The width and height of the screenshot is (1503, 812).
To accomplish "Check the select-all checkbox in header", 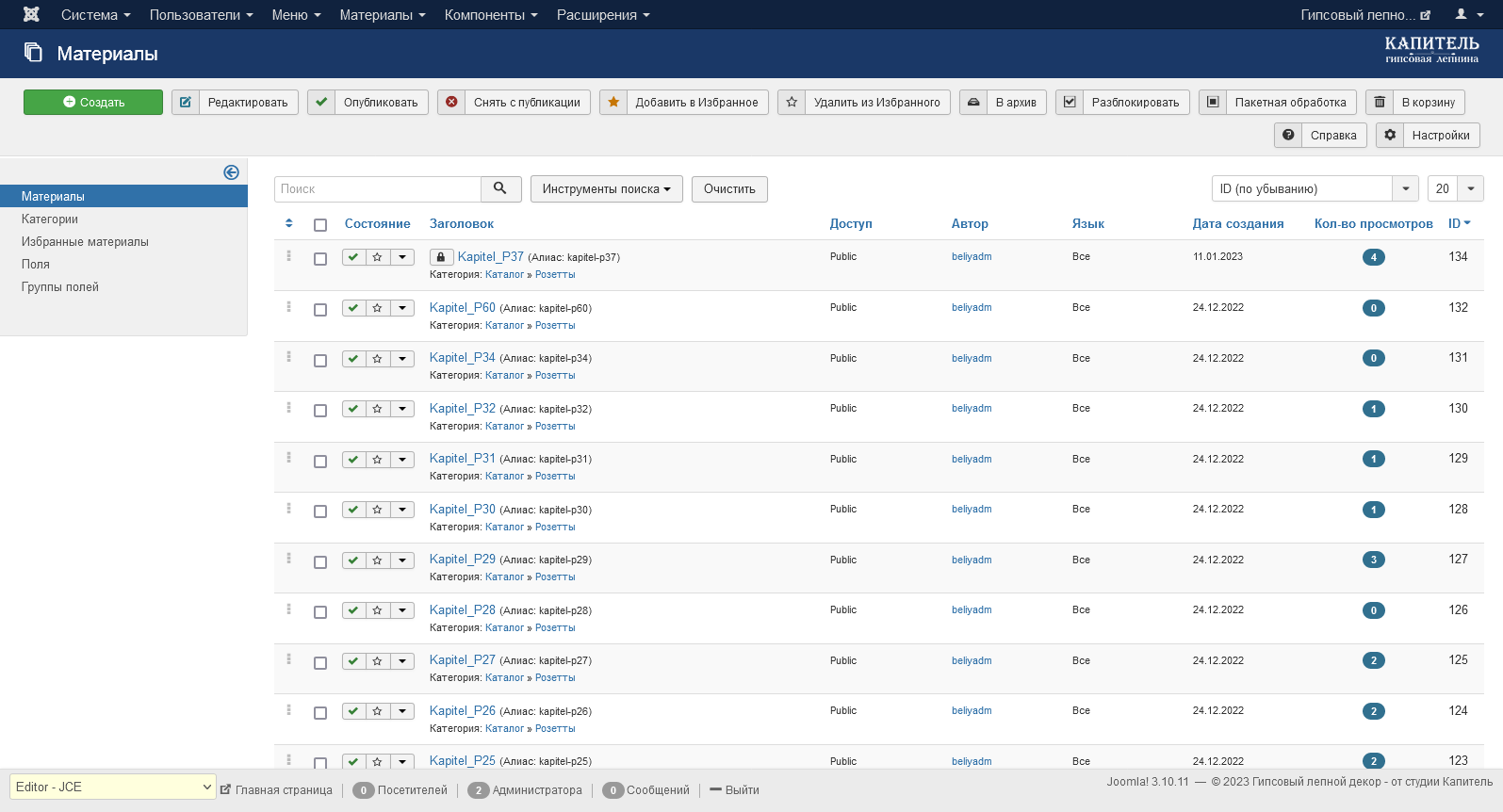I will coord(320,225).
